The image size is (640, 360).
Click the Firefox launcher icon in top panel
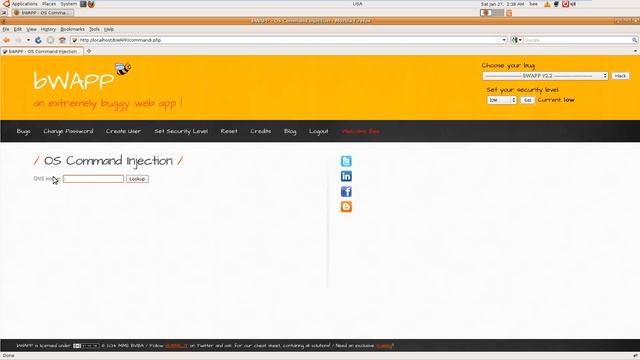(x=91, y=4)
